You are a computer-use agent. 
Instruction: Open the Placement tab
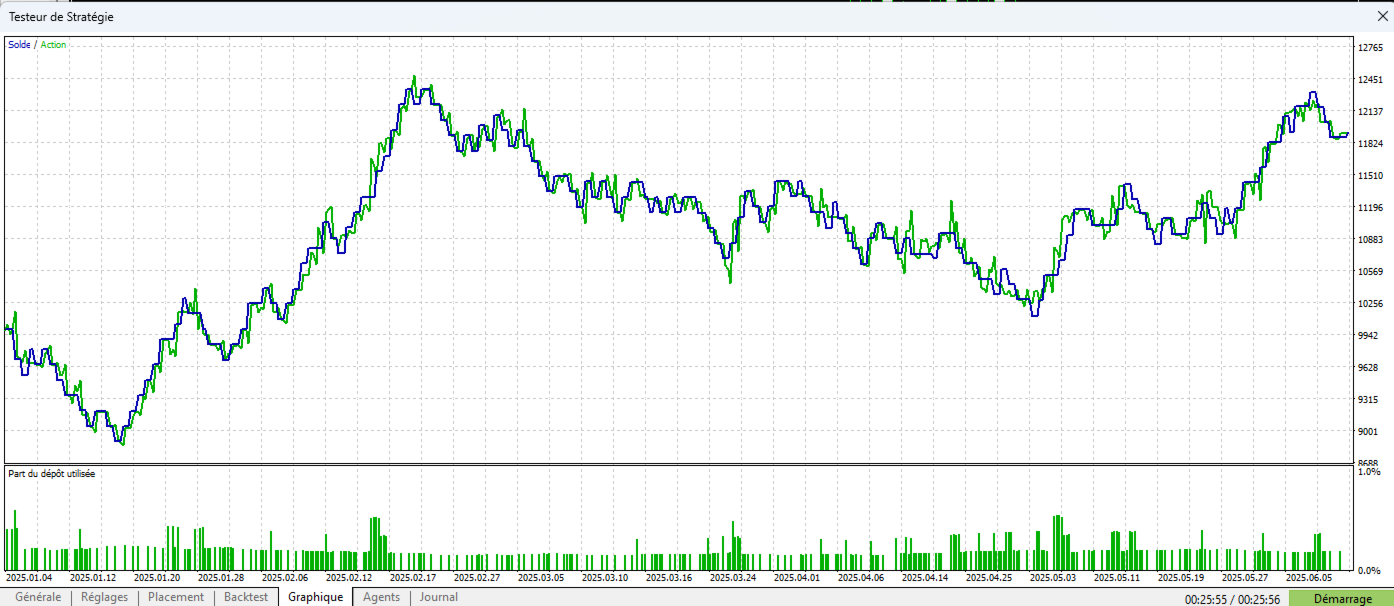click(x=176, y=597)
